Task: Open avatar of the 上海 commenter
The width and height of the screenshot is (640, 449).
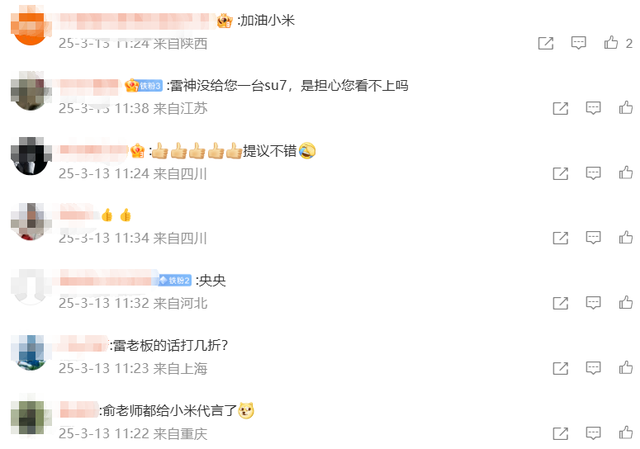Action: (30, 352)
